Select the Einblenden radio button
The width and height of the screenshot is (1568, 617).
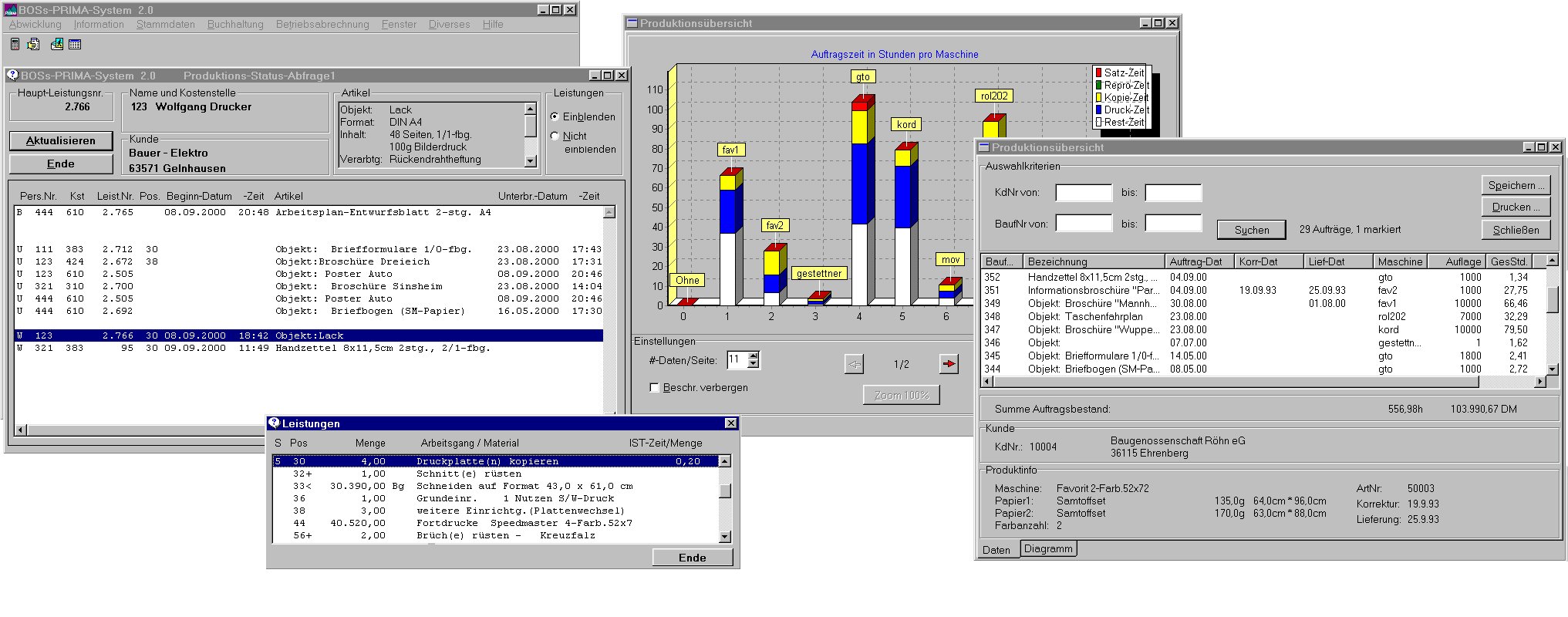555,116
